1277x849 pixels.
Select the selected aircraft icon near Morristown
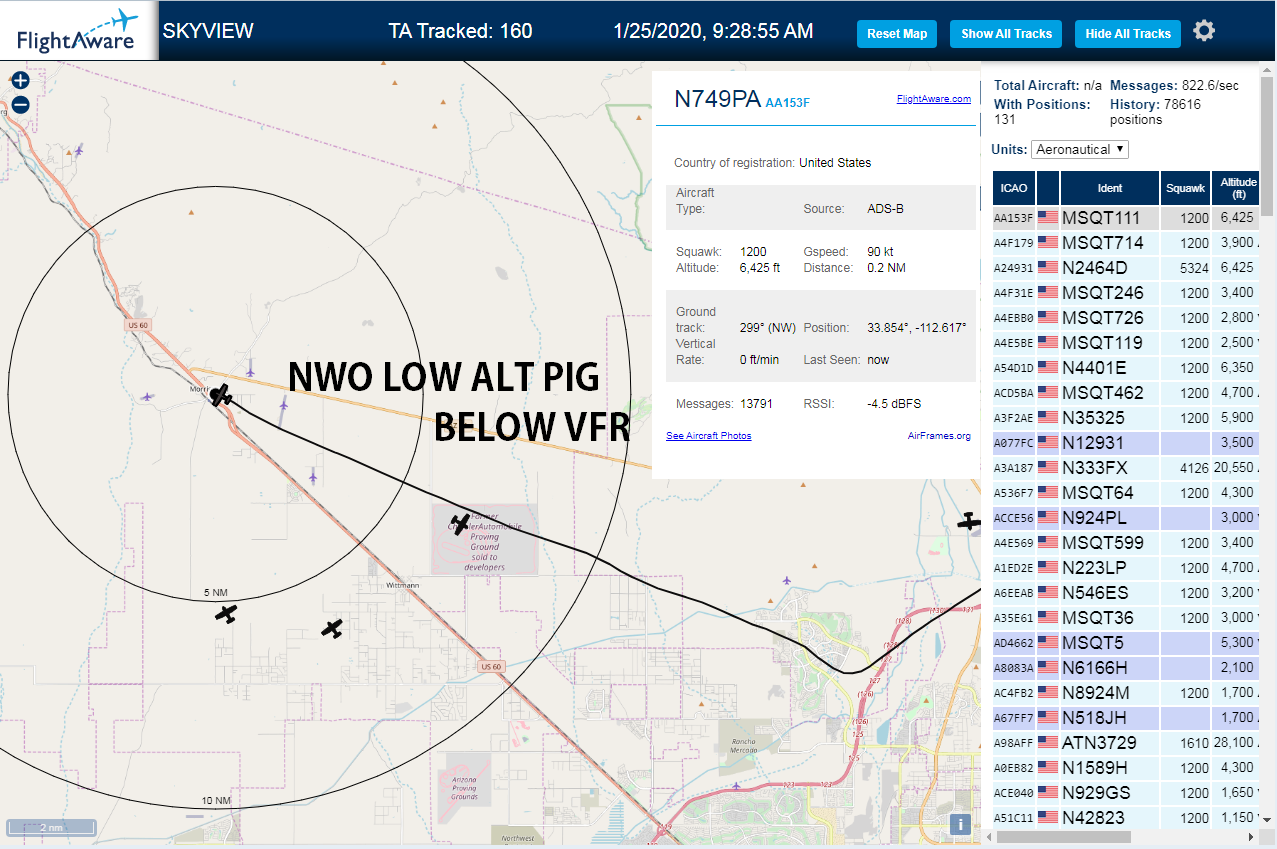[x=221, y=396]
